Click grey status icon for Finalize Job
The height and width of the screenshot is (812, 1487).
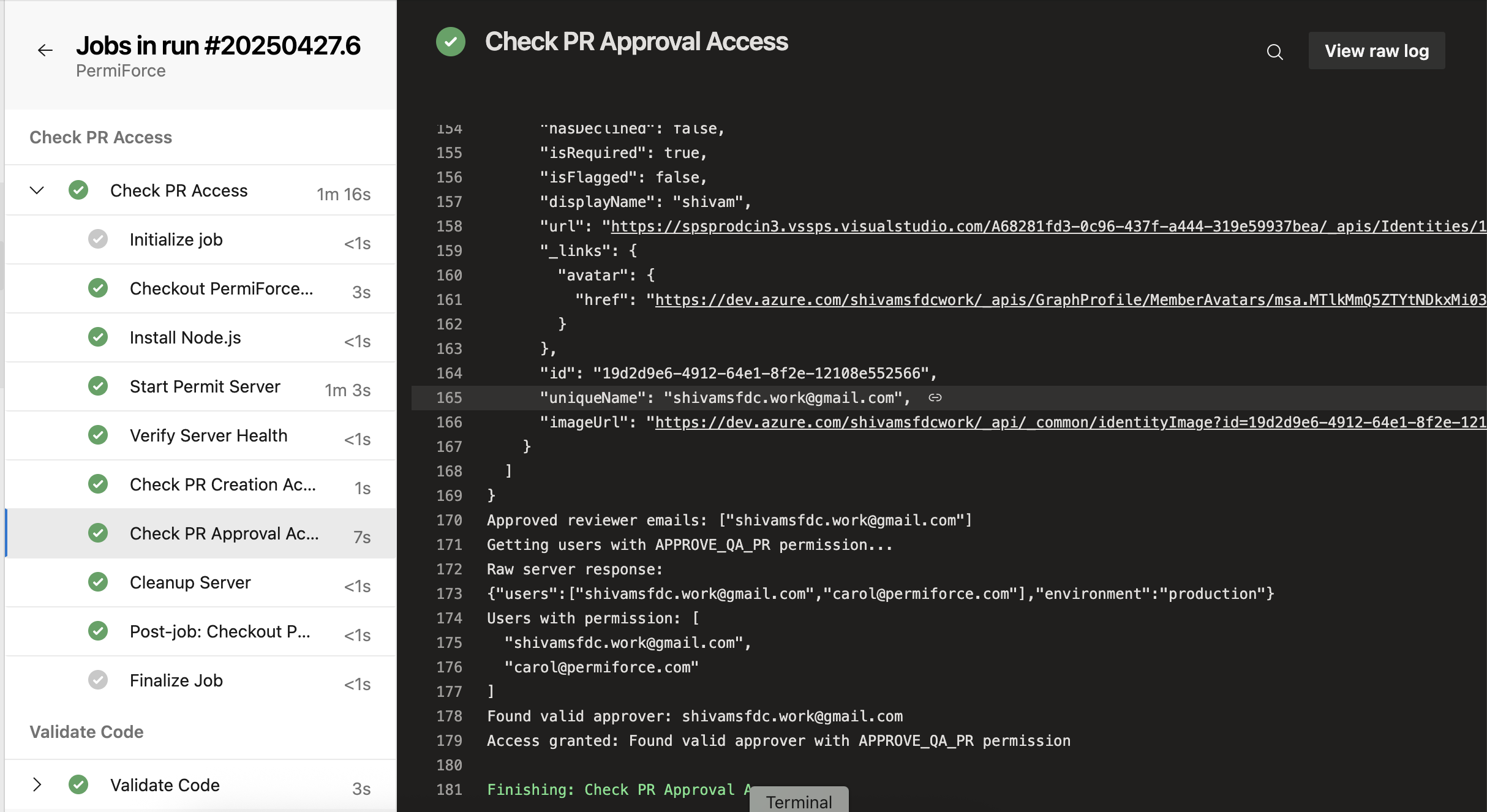[98, 680]
